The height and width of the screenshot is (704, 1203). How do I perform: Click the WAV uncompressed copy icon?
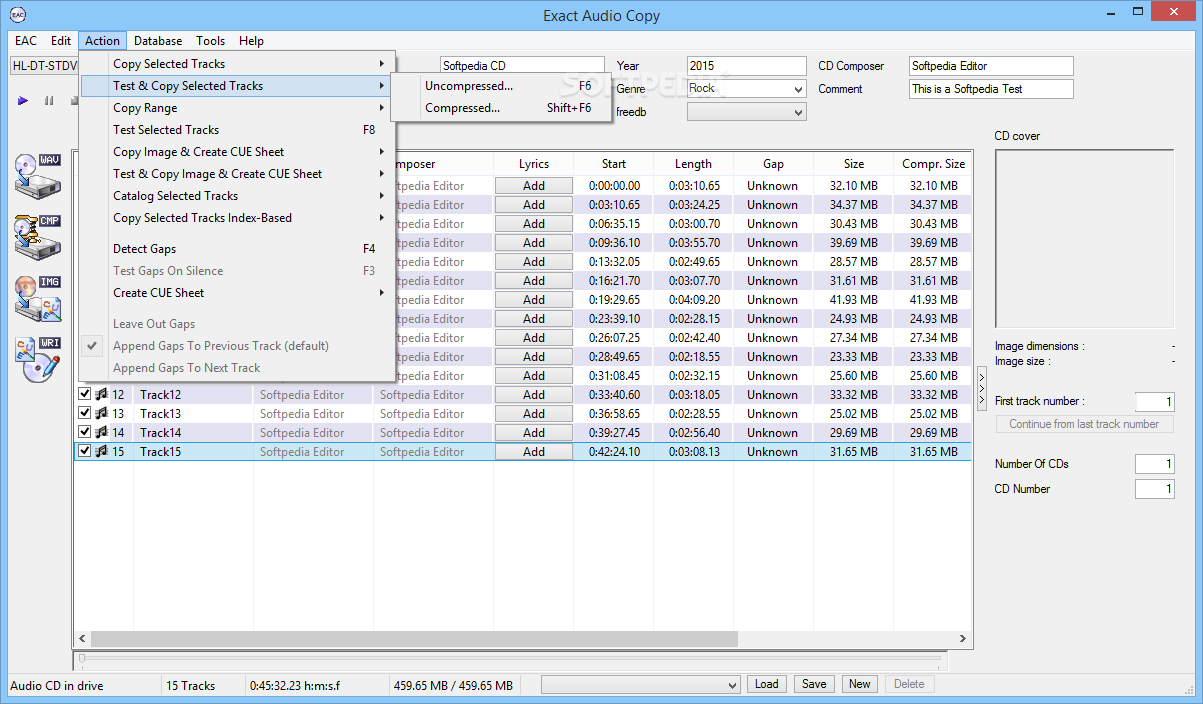(38, 178)
